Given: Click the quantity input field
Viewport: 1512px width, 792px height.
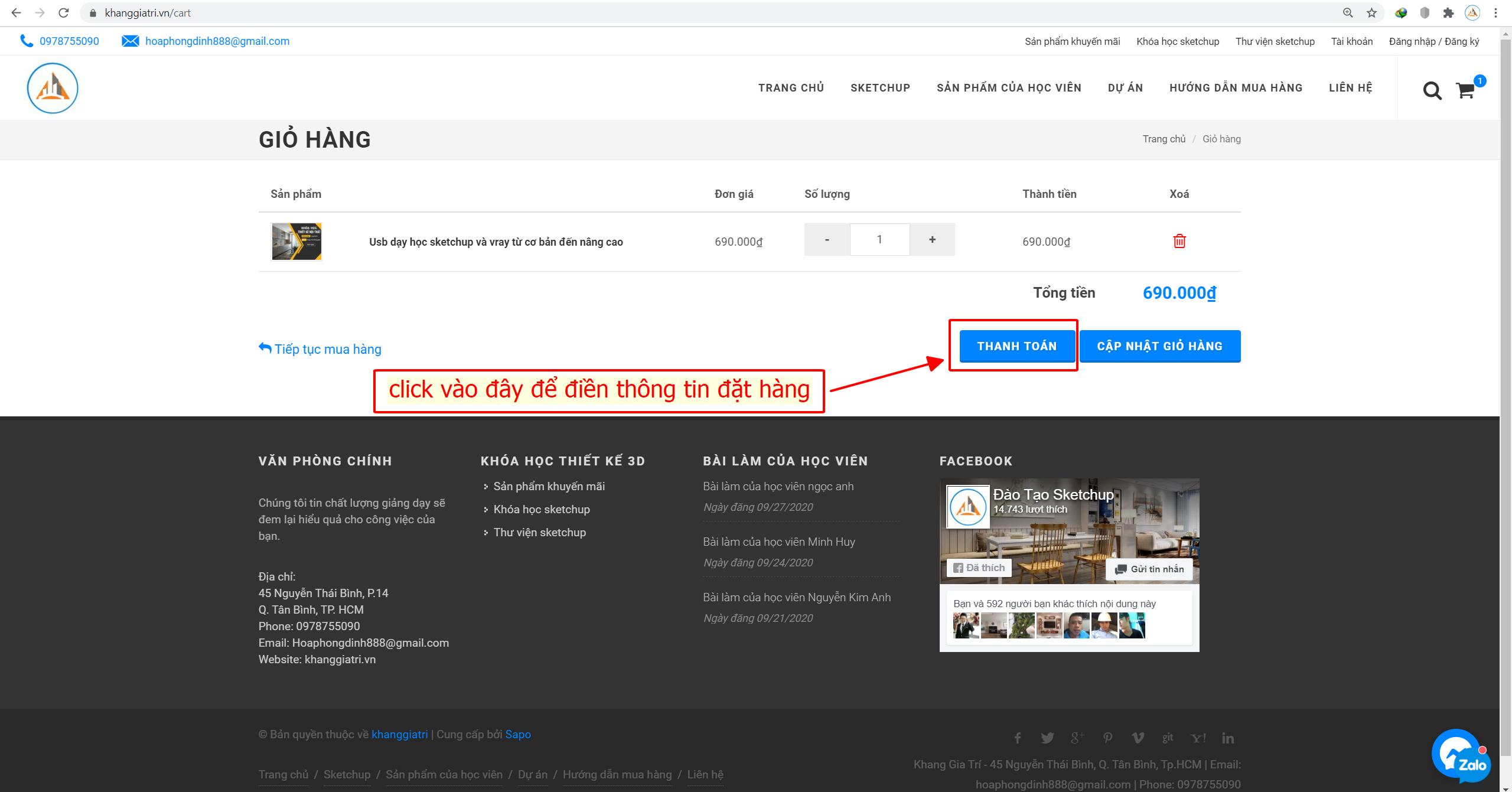Looking at the screenshot, I should pyautogui.click(x=879, y=239).
